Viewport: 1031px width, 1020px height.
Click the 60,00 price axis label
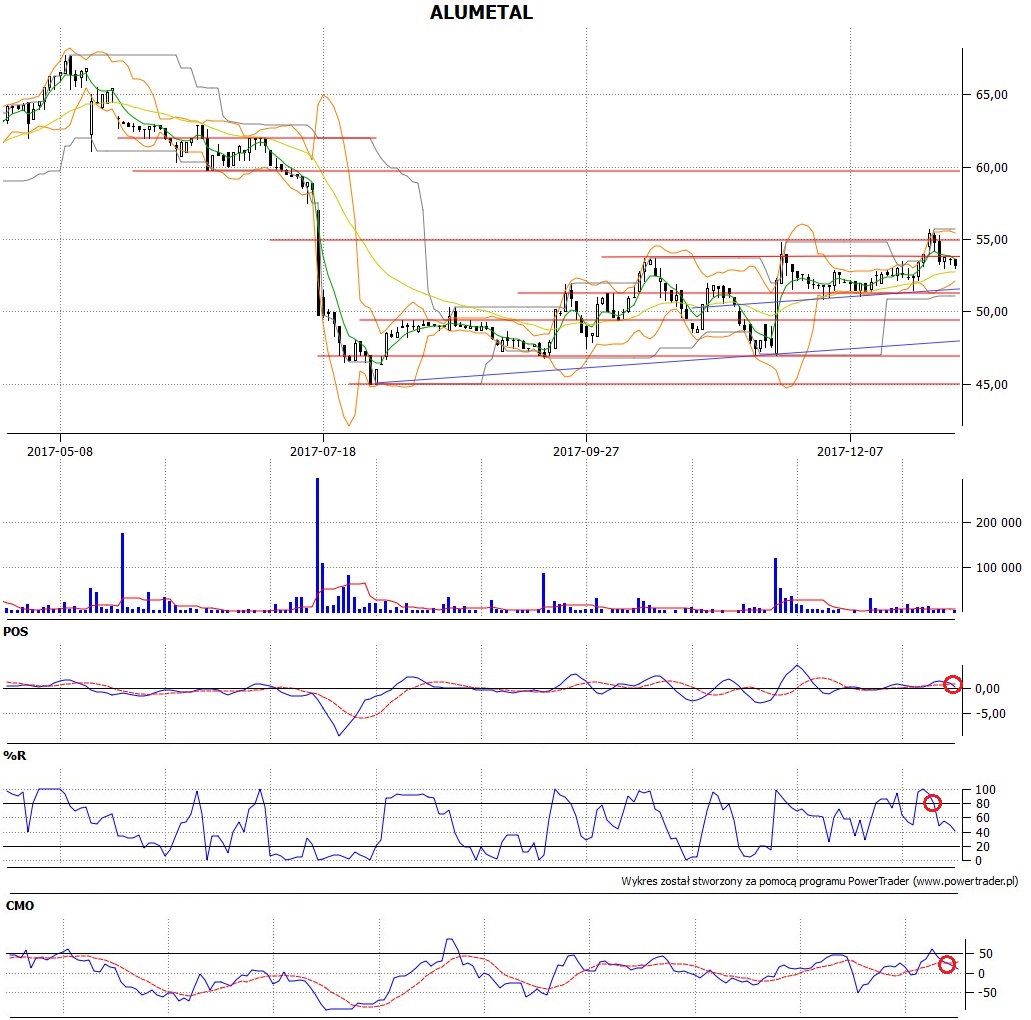pyautogui.click(x=992, y=168)
